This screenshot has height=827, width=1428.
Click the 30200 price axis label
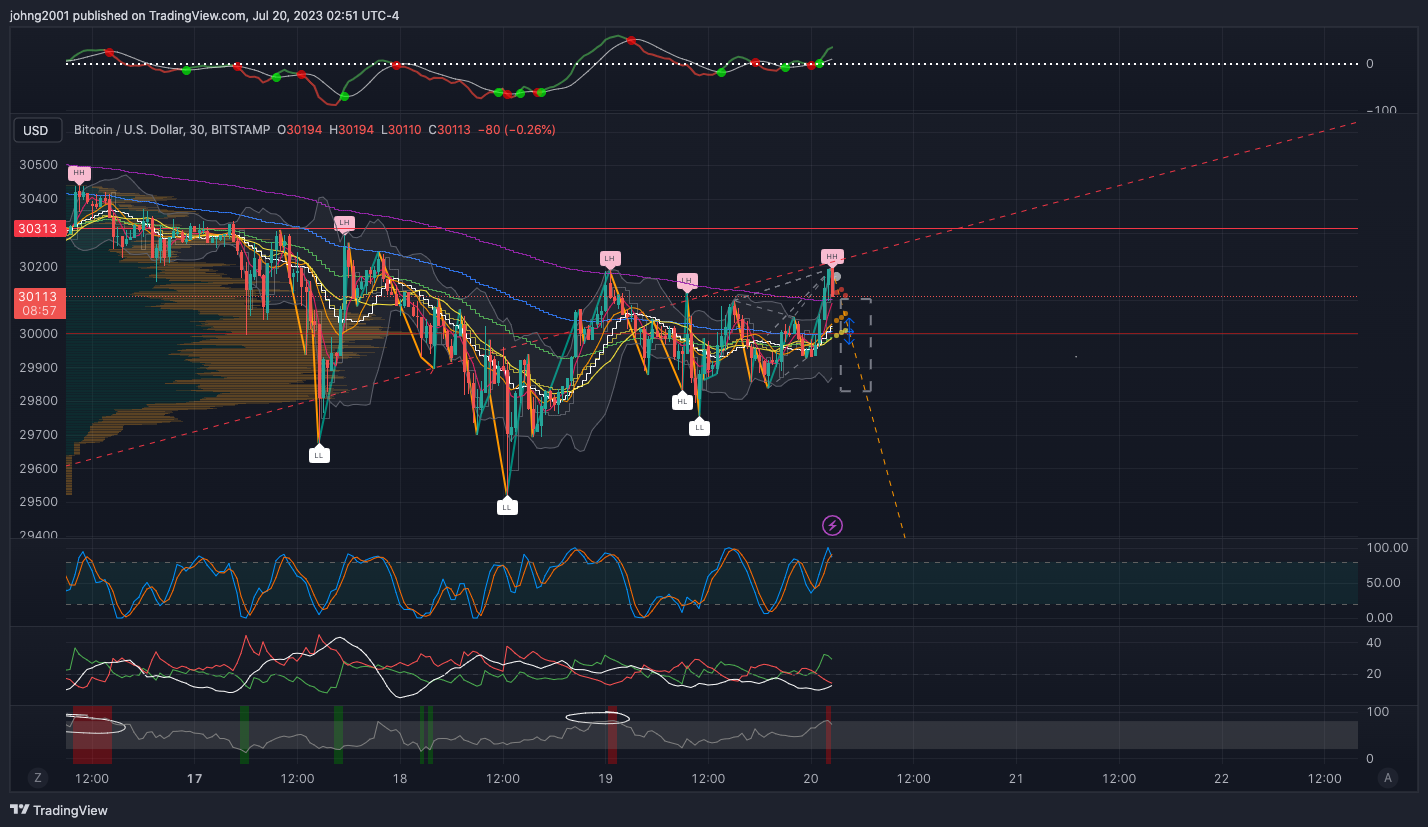coord(37,267)
